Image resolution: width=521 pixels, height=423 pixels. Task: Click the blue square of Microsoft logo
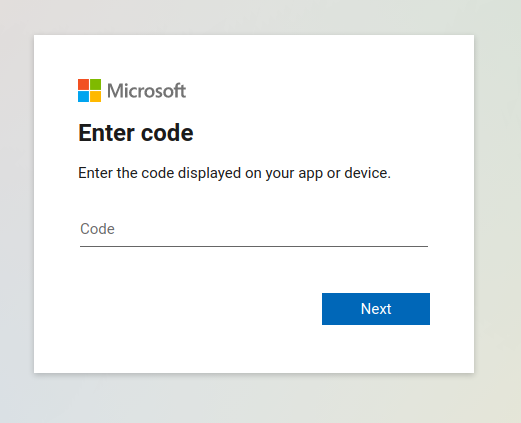pyautogui.click(x=83, y=97)
